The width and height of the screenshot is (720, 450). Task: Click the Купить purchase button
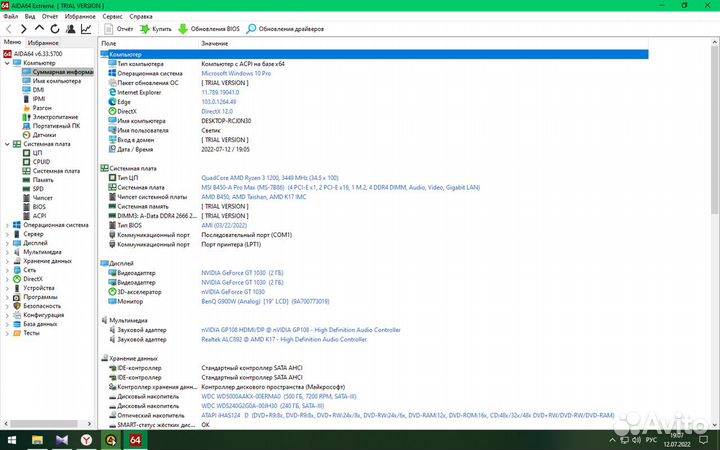coord(156,29)
